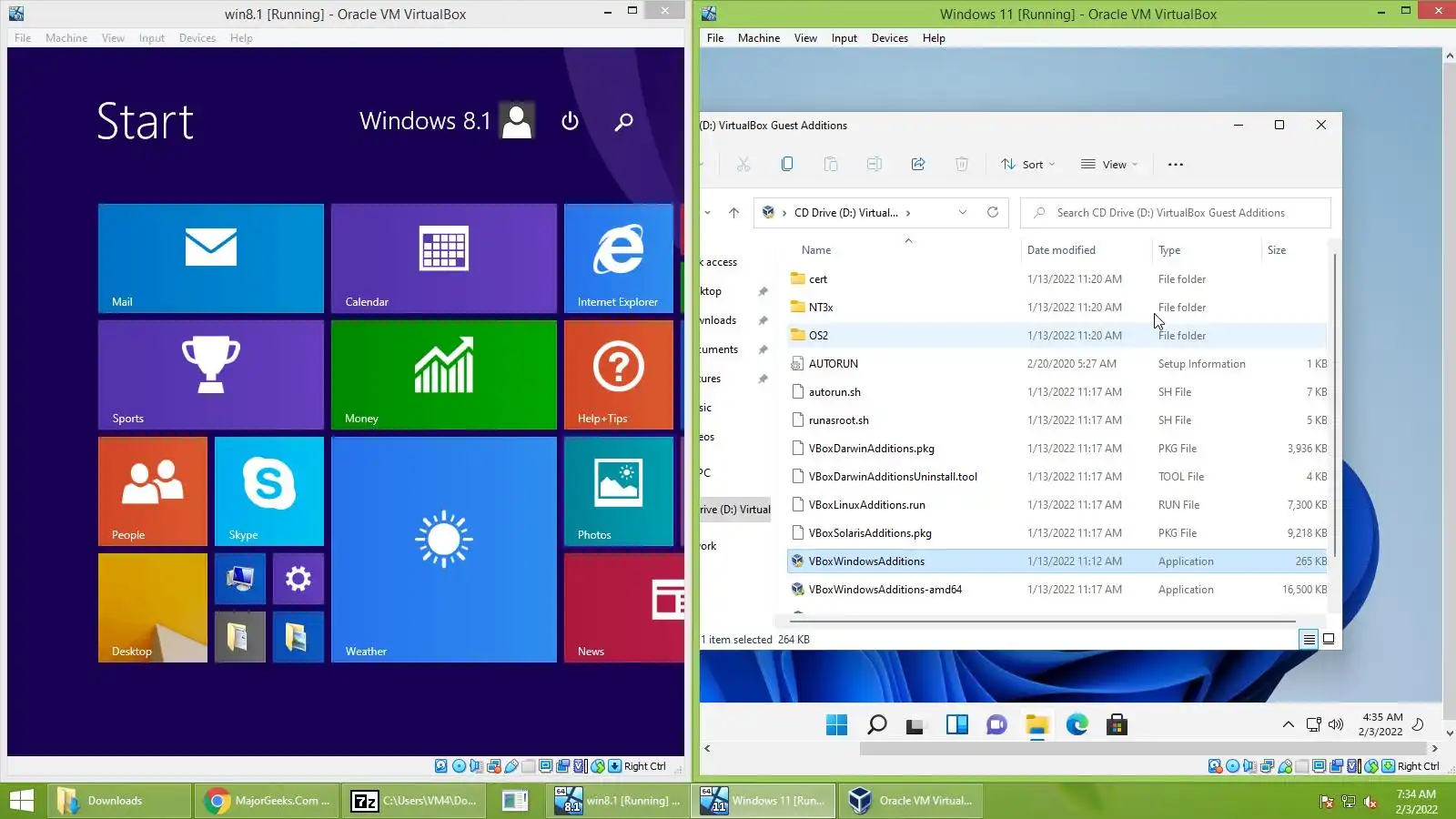1456x819 pixels.
Task: Open the Widgets icon on Windows 11 taskbar
Action: pyautogui.click(x=957, y=724)
